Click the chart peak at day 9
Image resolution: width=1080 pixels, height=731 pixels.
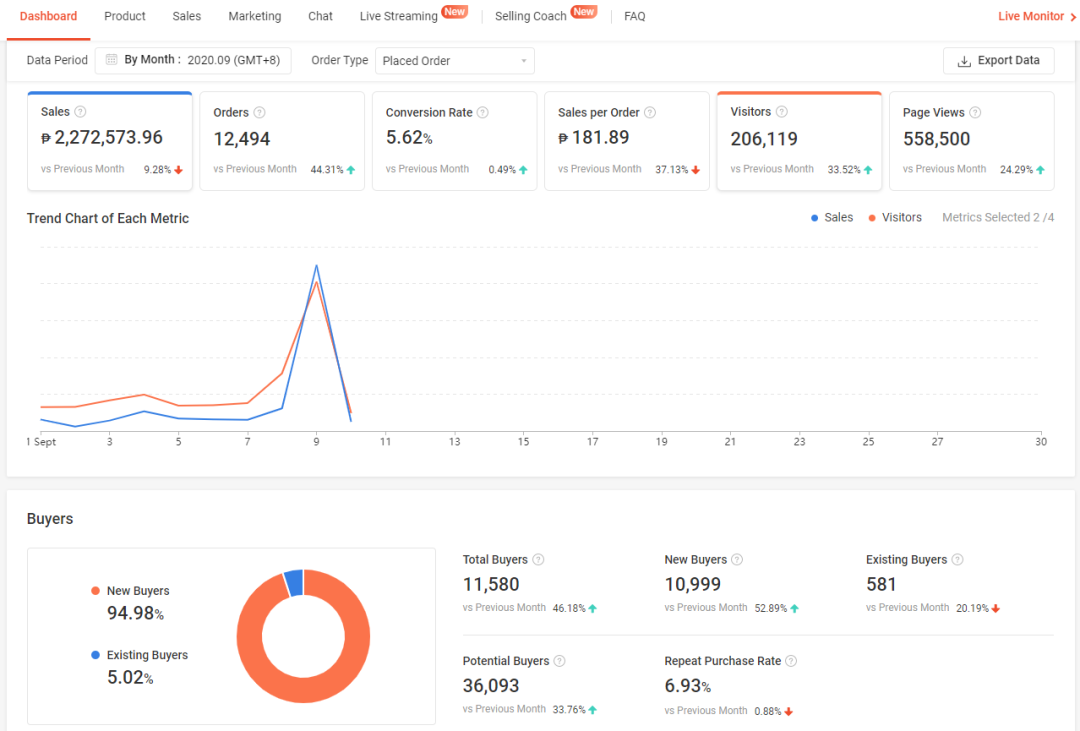point(316,266)
